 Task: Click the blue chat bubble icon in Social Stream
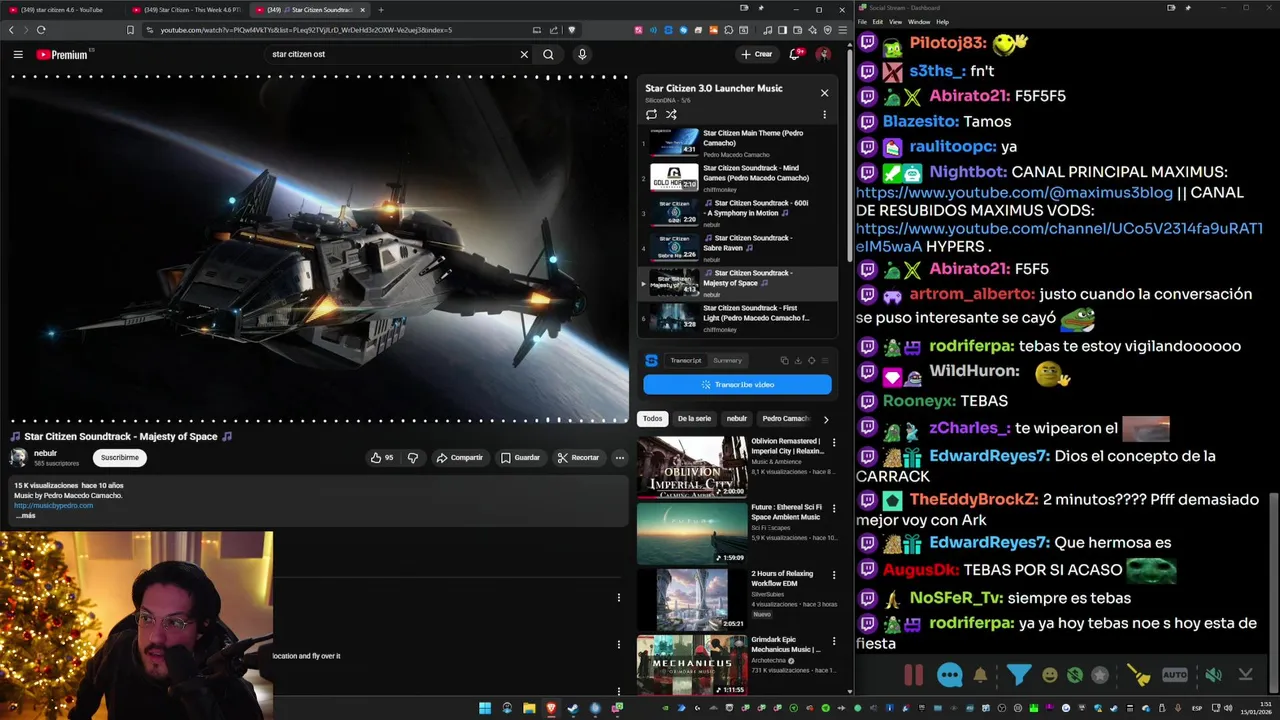tap(950, 675)
